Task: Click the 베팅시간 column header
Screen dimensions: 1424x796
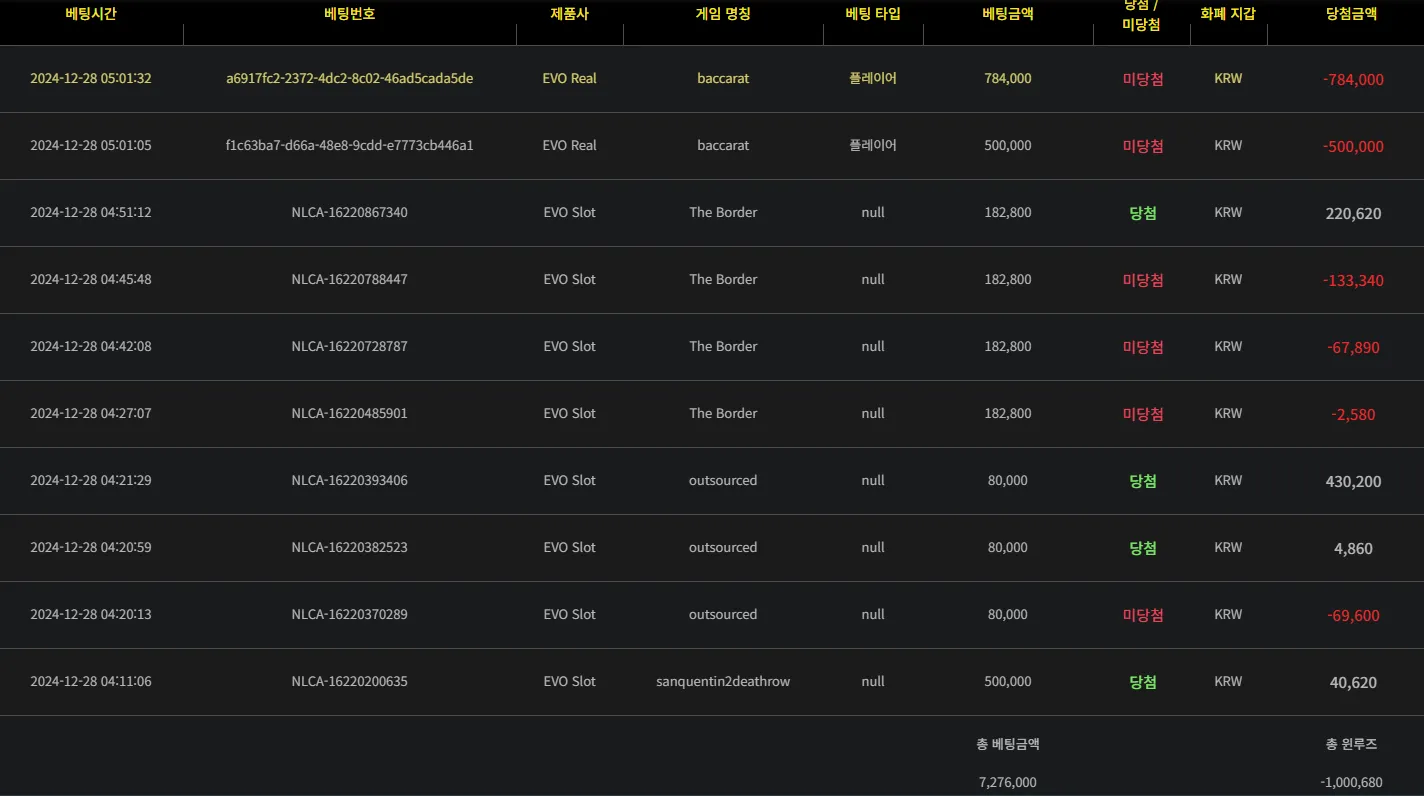Action: 91,14
